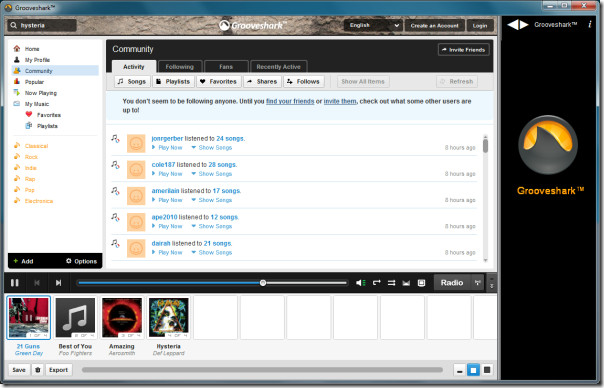Screen dimensions: 604x388
Task: Open the English language dropdown
Action: 373,25
